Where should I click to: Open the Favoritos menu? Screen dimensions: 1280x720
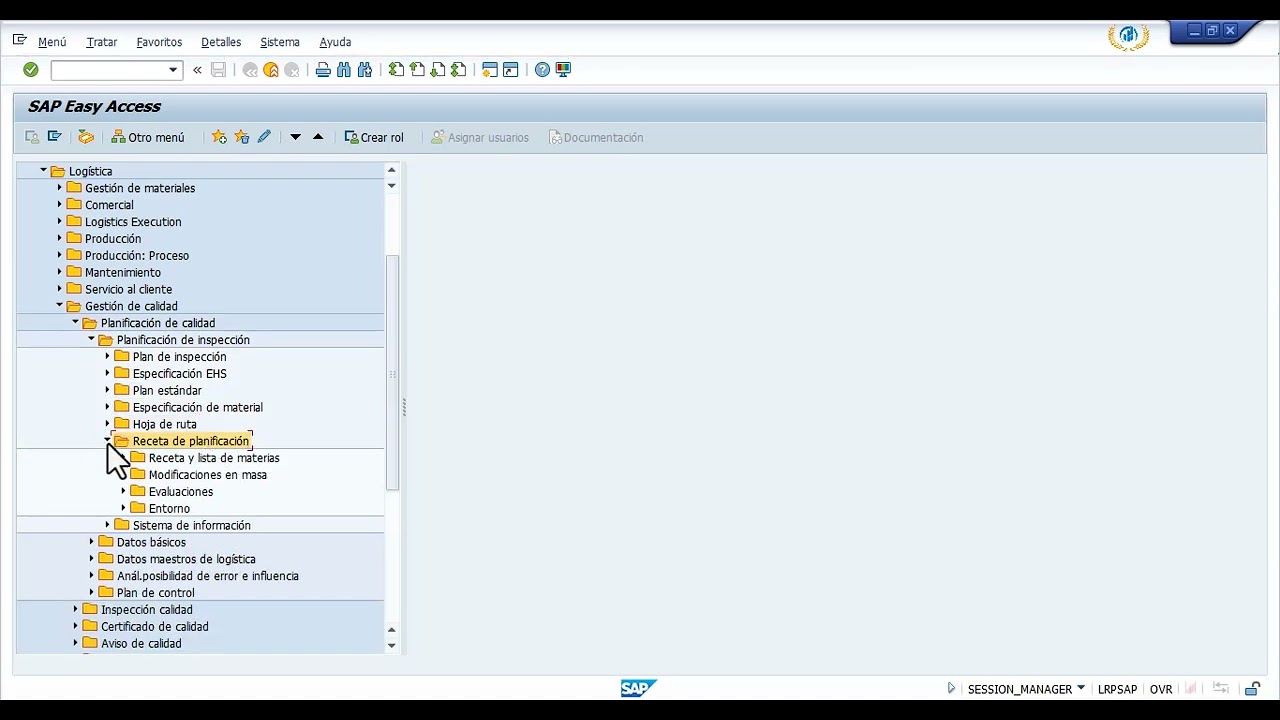(159, 42)
